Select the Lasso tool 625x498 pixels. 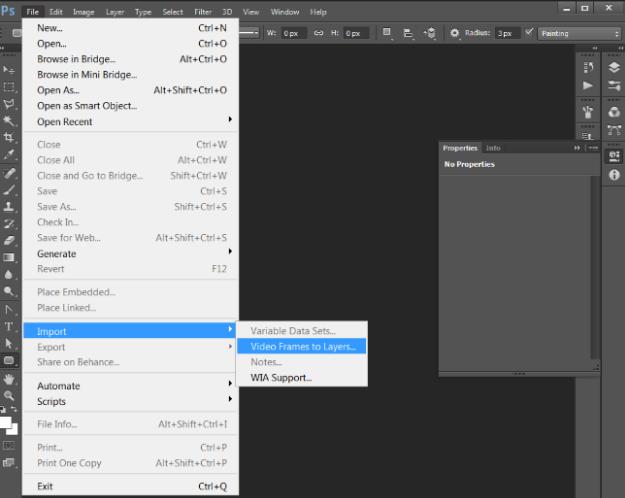8,104
